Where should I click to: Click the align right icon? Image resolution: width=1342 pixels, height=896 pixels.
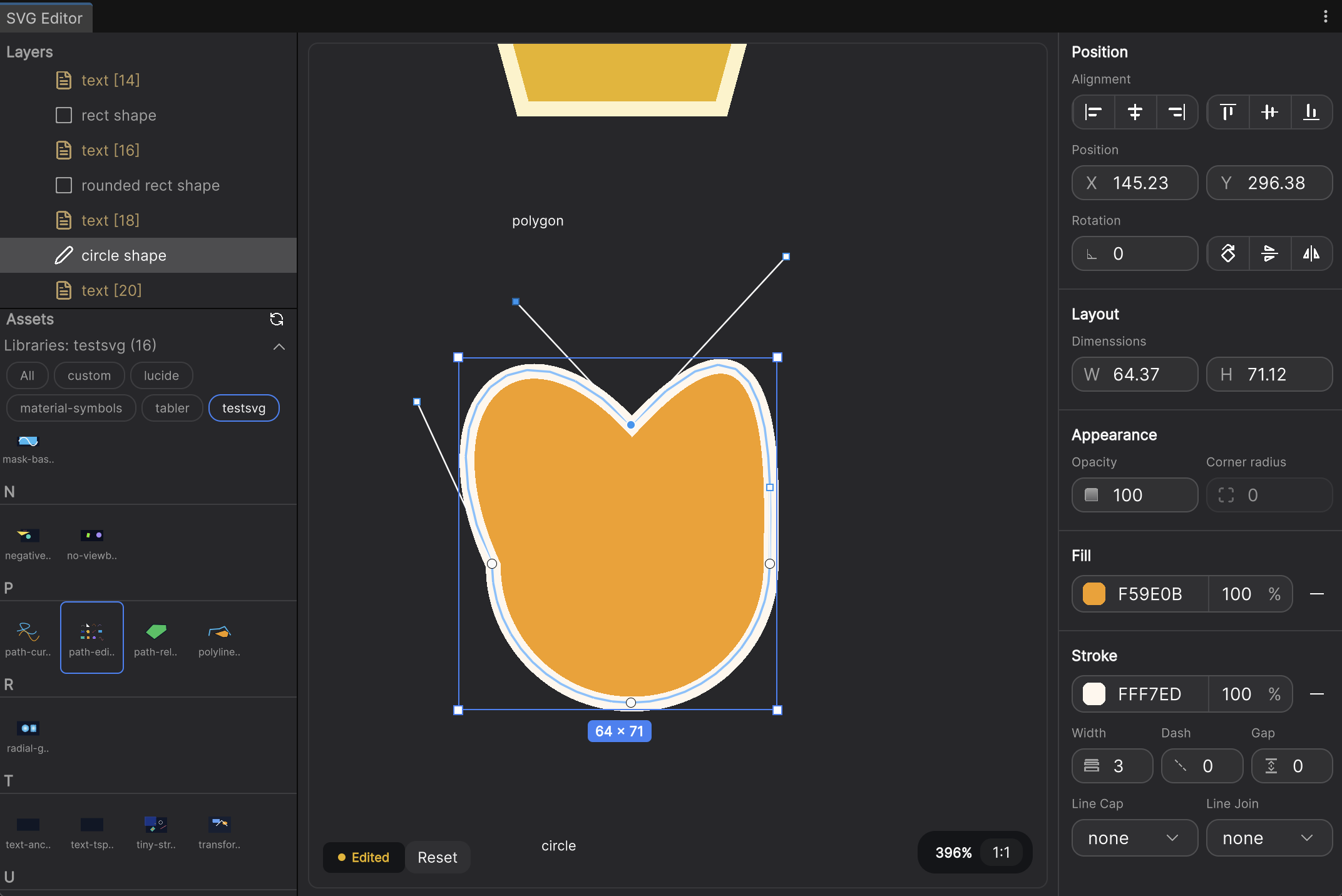tap(1177, 113)
